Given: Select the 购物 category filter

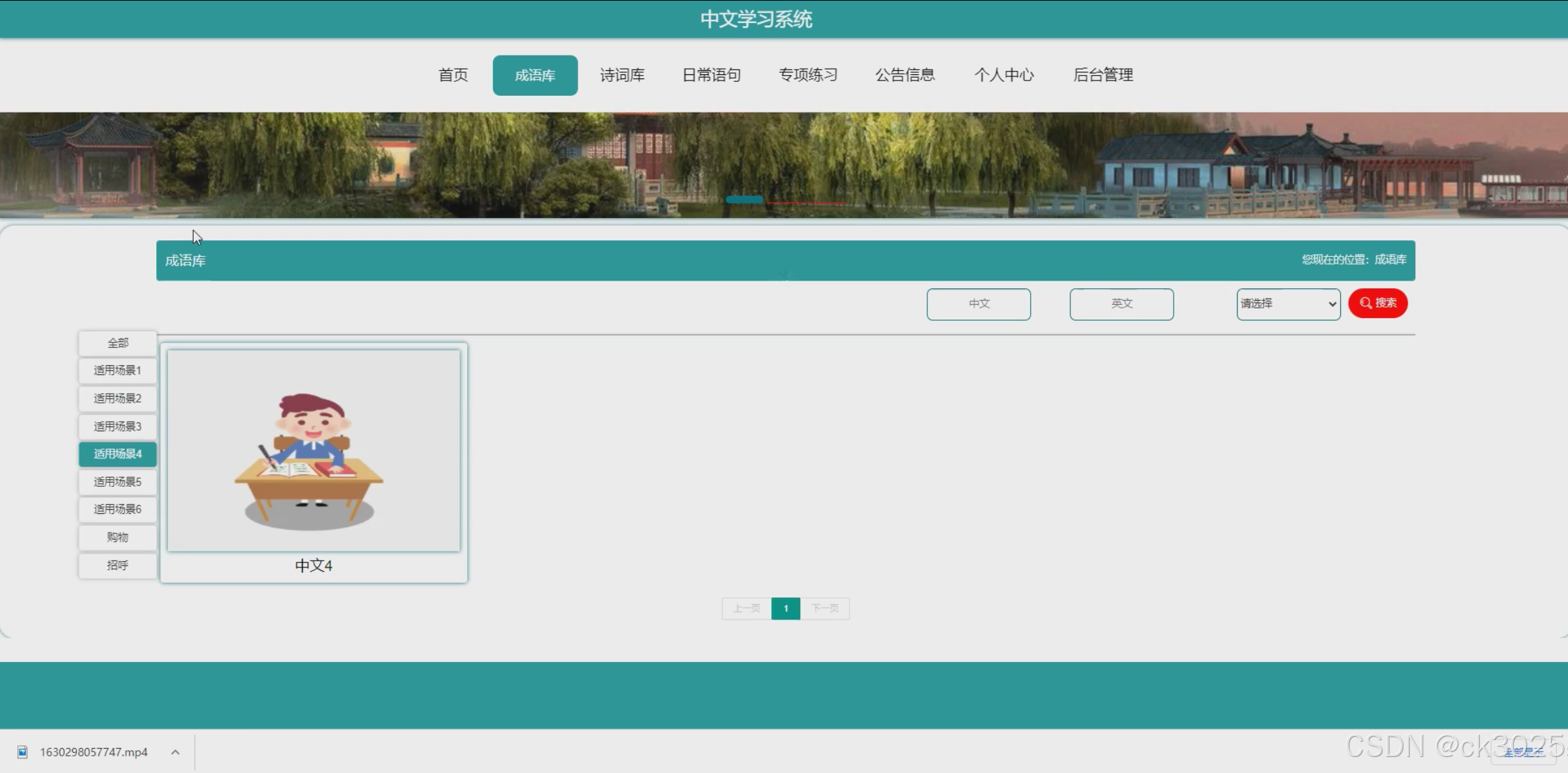Looking at the screenshot, I should 117,537.
